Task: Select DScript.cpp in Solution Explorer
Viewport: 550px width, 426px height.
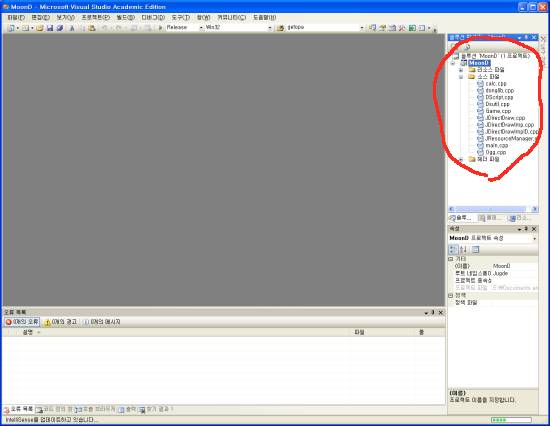Action: point(499,97)
